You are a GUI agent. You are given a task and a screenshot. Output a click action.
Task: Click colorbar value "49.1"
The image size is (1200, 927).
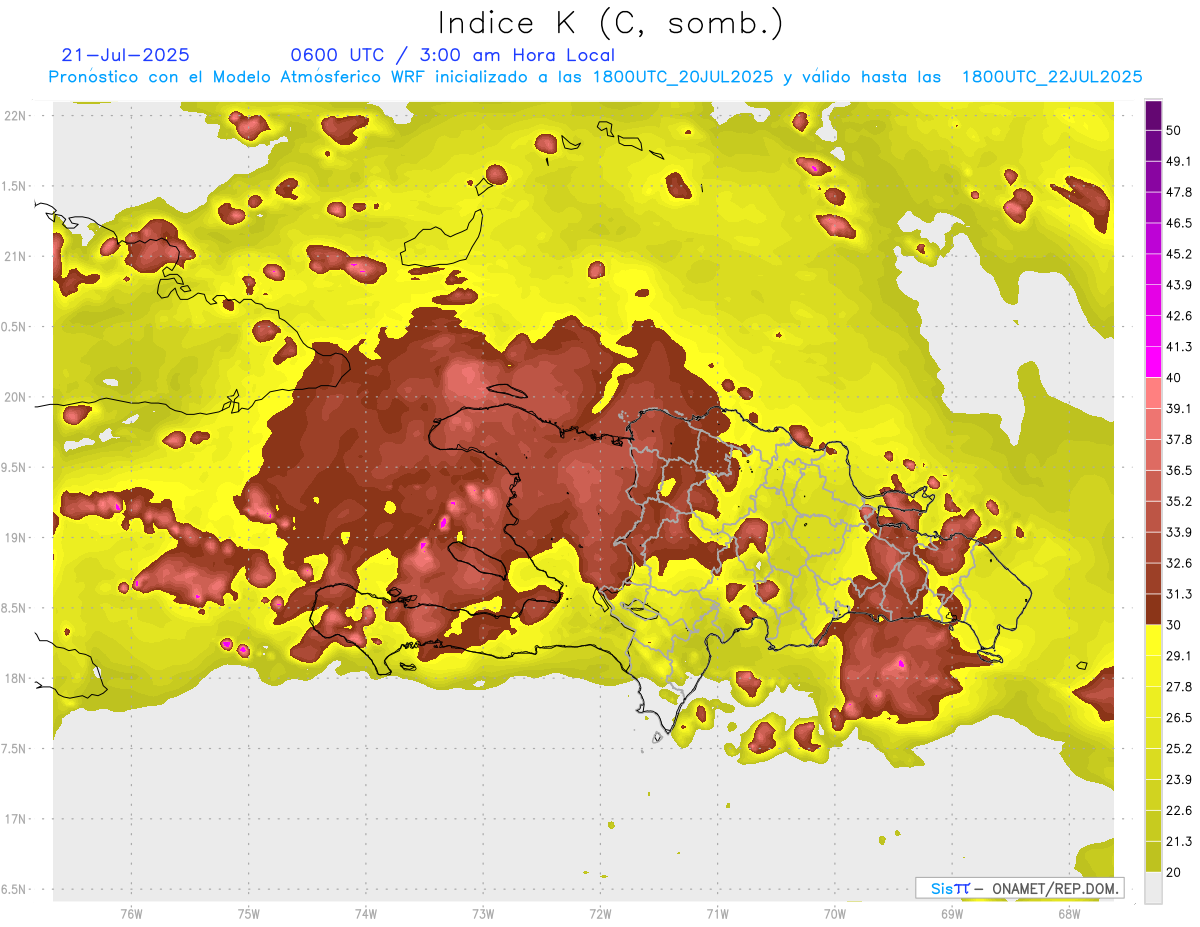coord(1179,161)
